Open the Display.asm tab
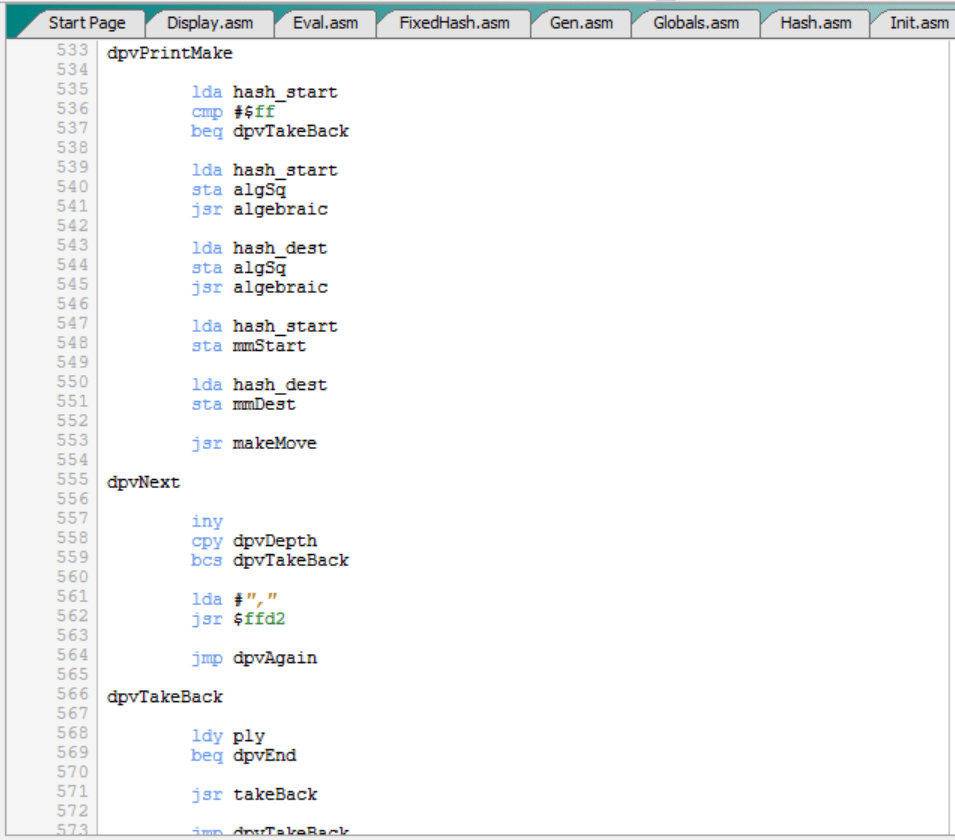 [209, 23]
